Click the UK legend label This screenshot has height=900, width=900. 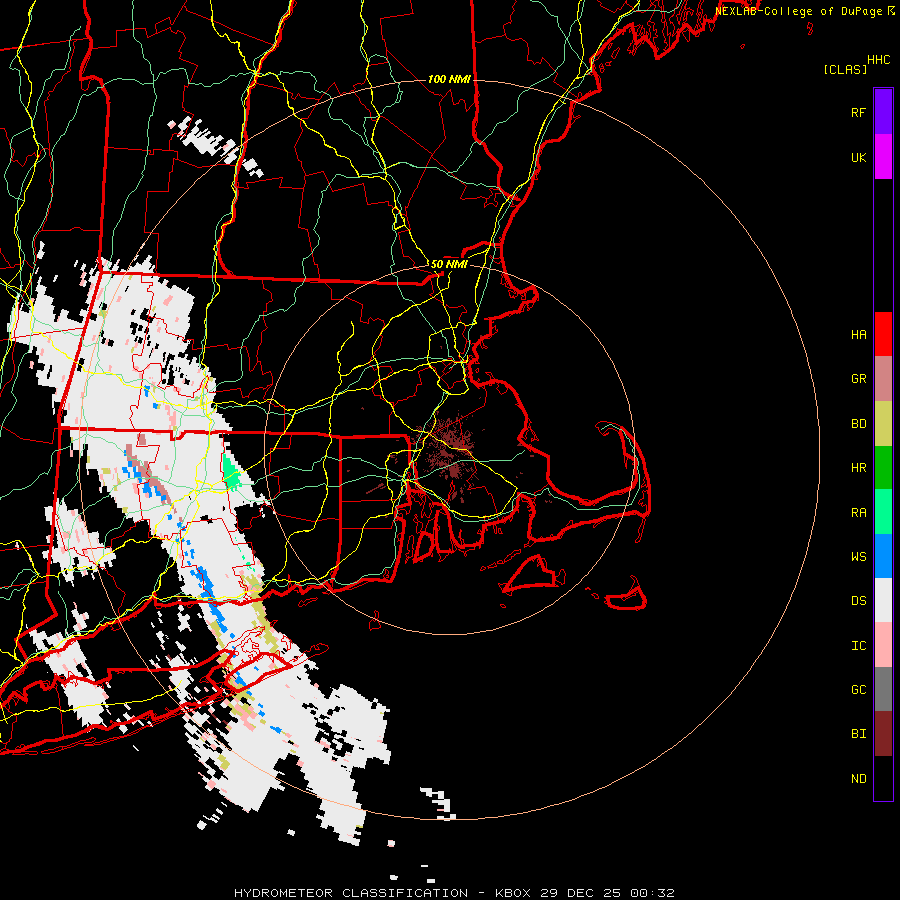click(x=858, y=157)
